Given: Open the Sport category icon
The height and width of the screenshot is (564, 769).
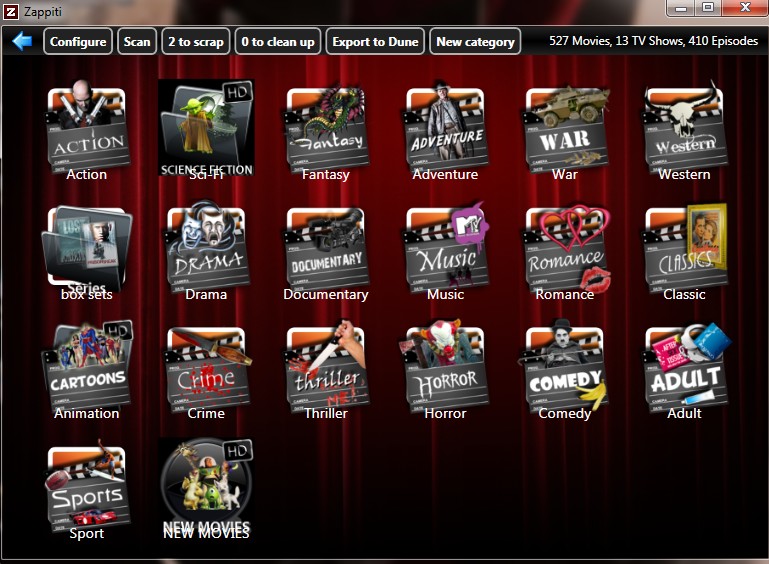Looking at the screenshot, I should (87, 488).
